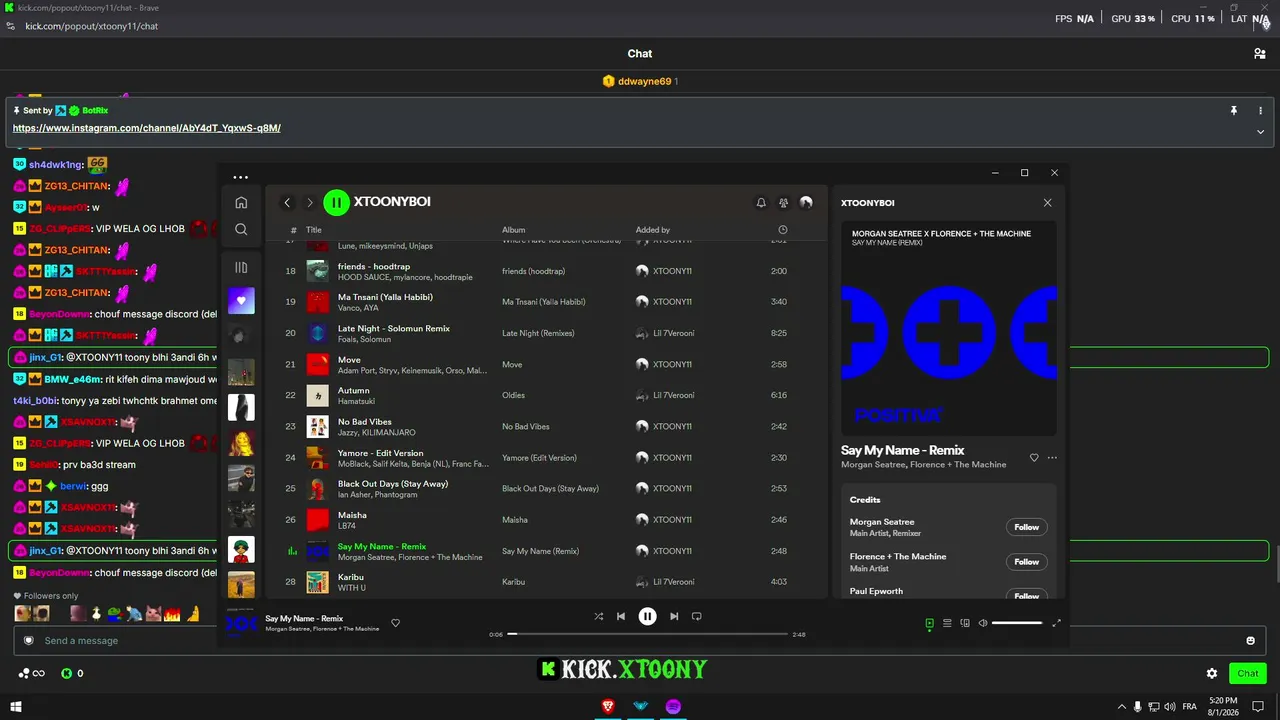Enter Spotify full screen mode
Viewport: 1280px width, 720px height.
pyautogui.click(x=1056, y=623)
